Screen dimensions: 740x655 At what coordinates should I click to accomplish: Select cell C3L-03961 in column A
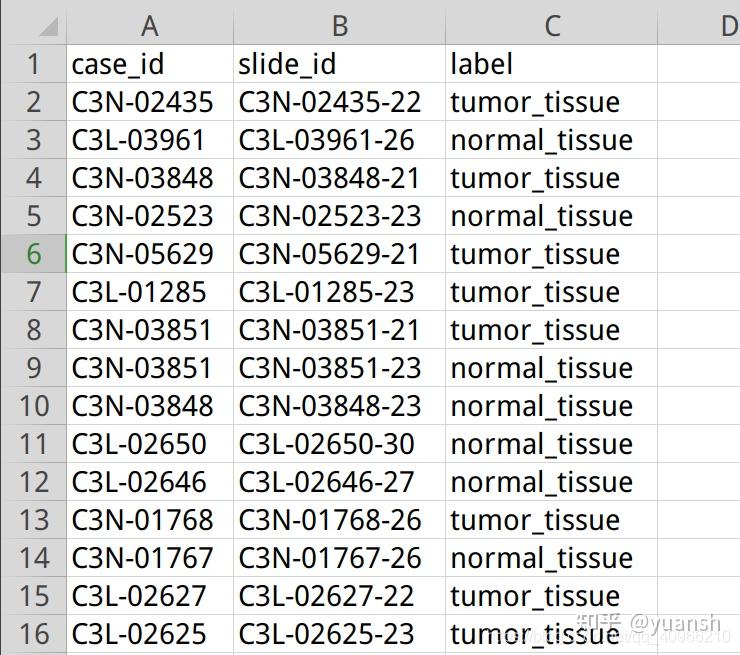point(149,140)
